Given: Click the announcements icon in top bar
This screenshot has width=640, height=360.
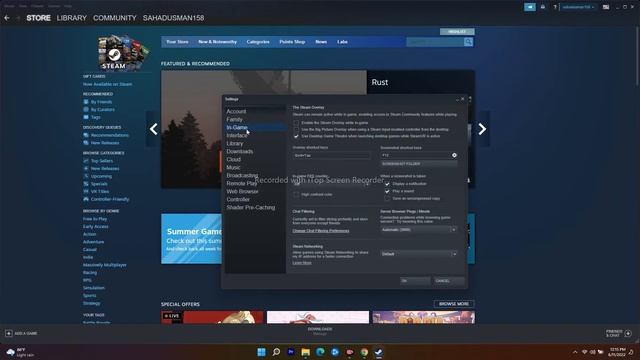Looking at the screenshot, I should [530, 7].
